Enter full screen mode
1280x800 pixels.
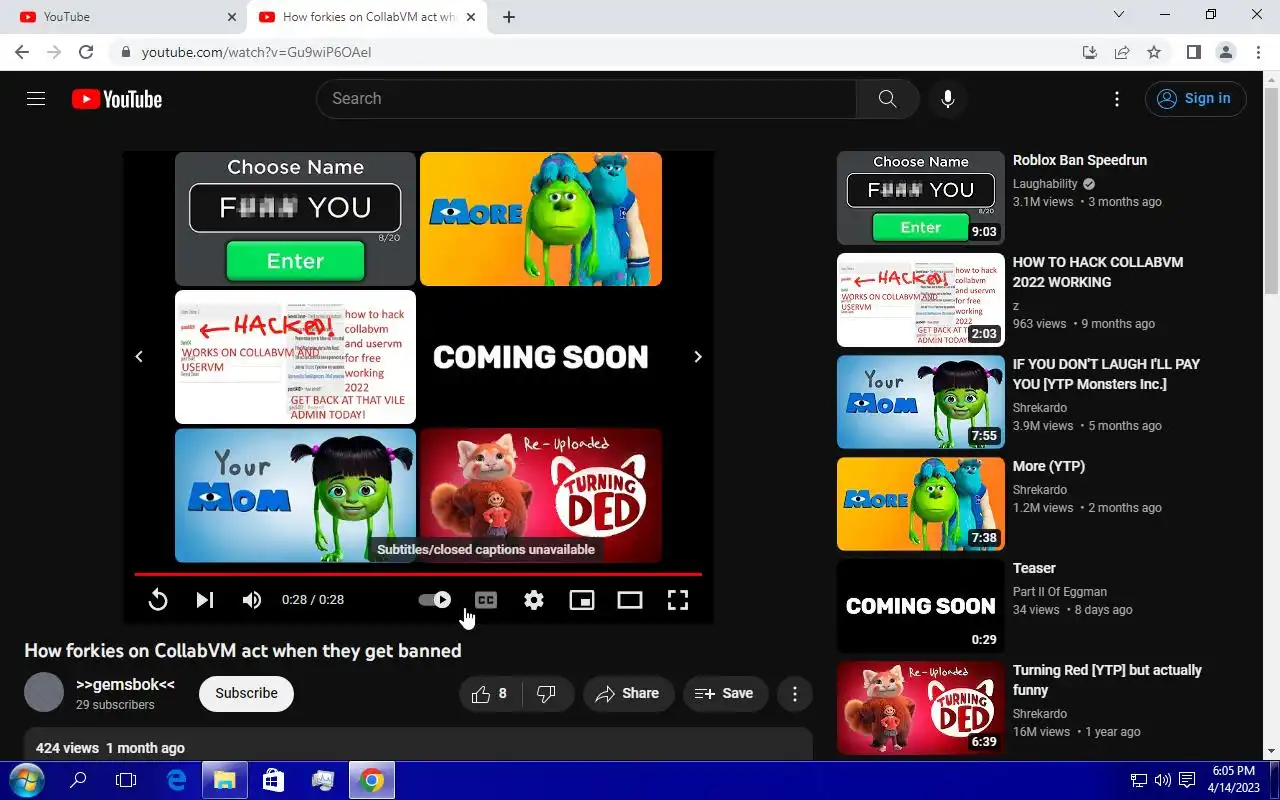coord(678,600)
